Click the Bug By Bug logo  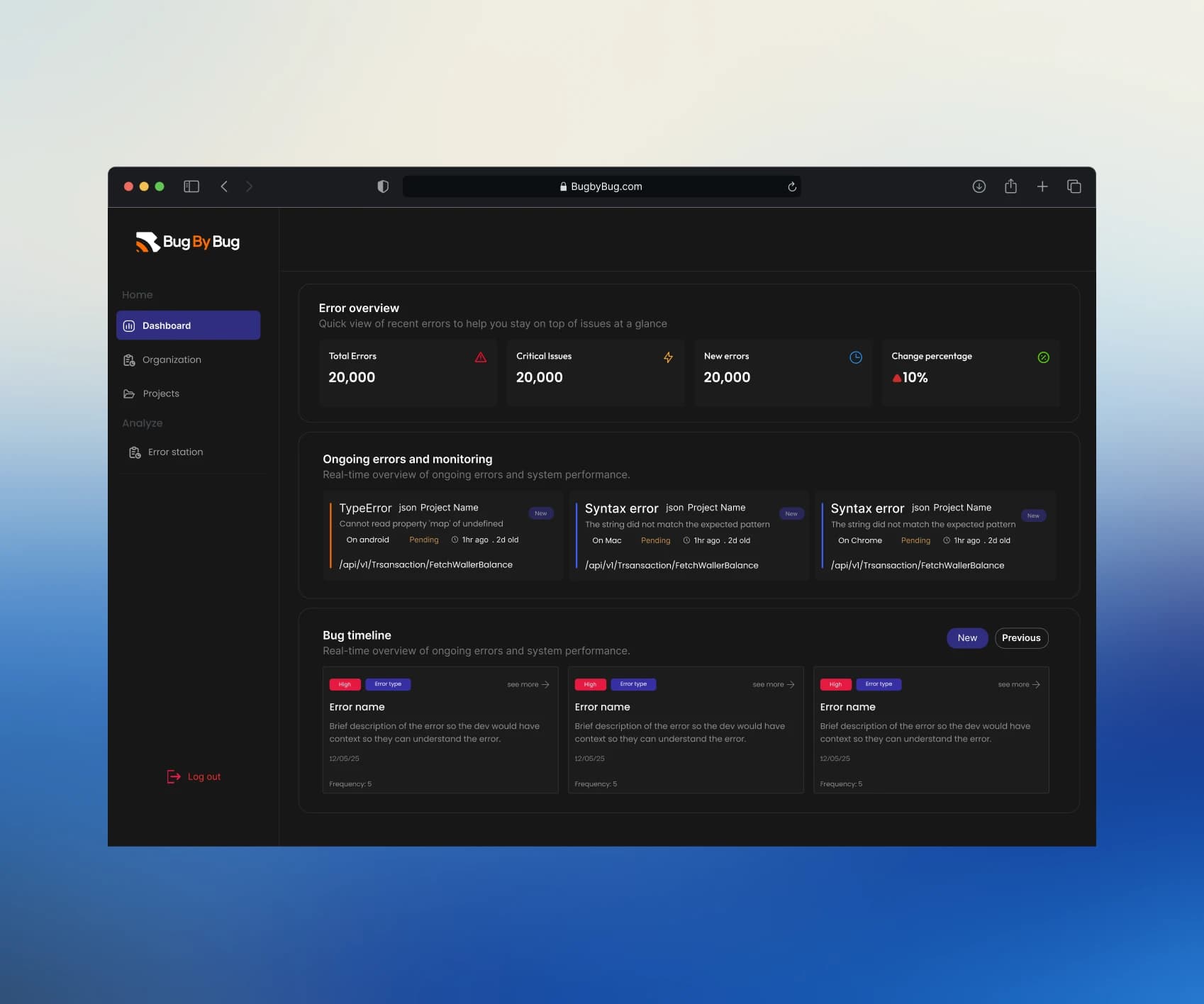(187, 242)
